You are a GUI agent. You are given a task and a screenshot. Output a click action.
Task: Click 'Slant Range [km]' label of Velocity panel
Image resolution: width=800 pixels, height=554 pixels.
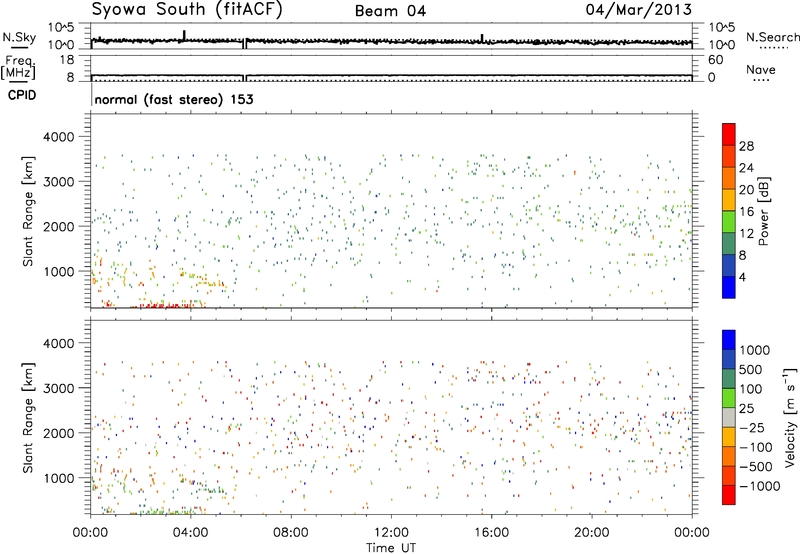click(x=28, y=418)
